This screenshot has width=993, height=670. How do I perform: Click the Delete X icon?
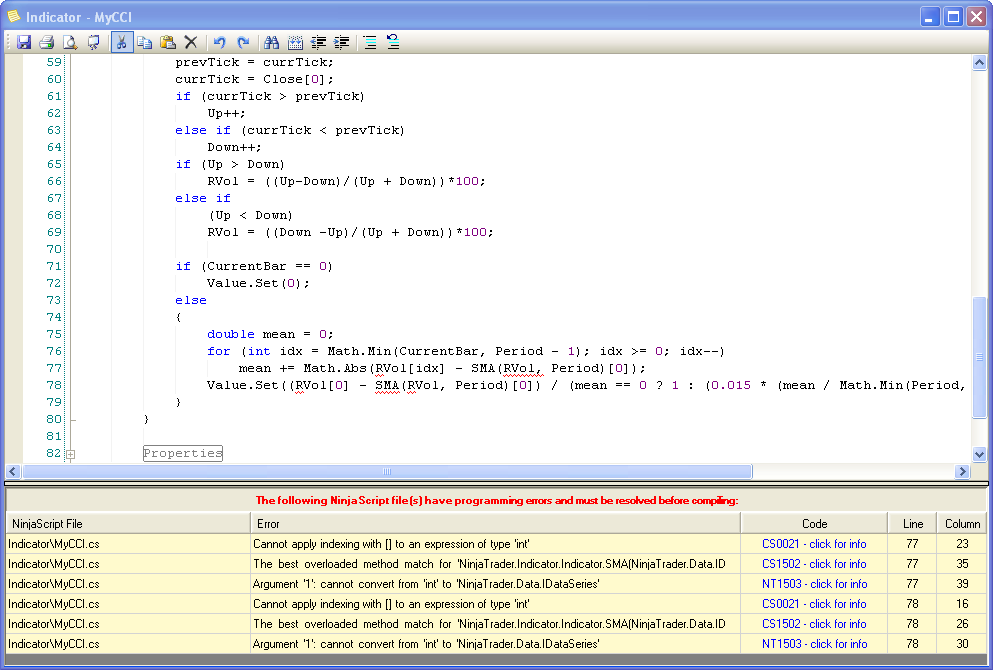point(191,42)
